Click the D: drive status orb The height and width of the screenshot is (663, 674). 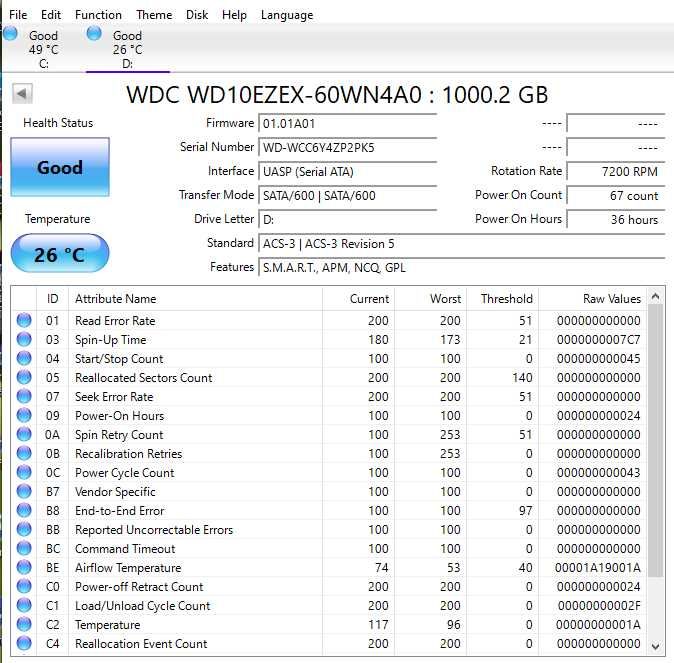94,34
